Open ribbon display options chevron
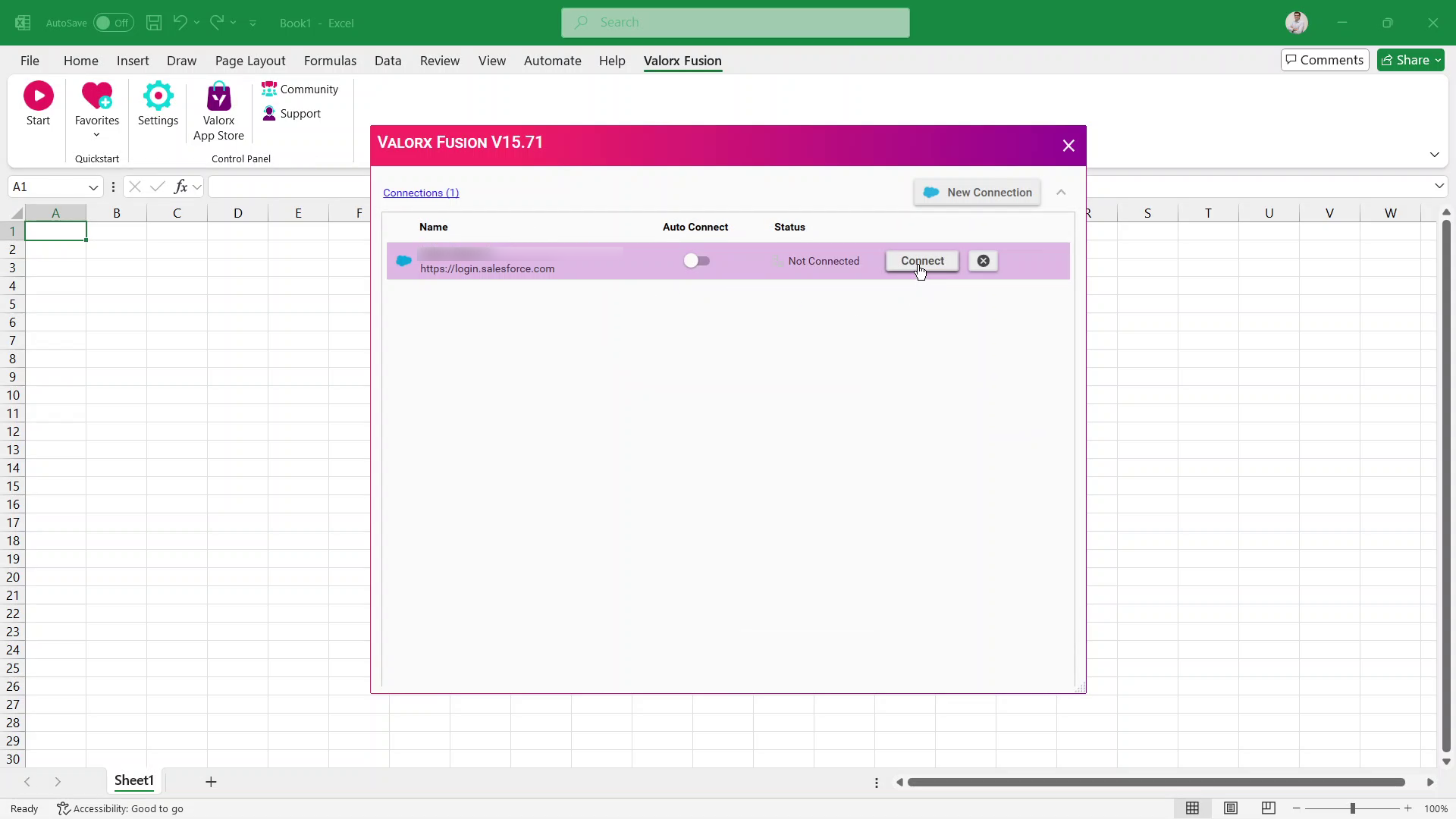The image size is (1456, 819). [1435, 155]
